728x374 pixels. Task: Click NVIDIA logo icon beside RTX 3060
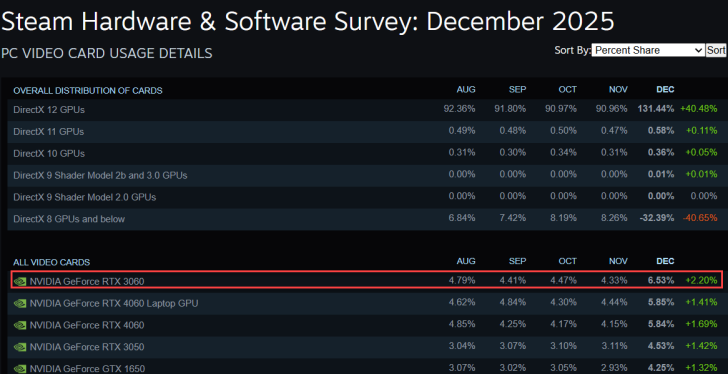pos(20,281)
